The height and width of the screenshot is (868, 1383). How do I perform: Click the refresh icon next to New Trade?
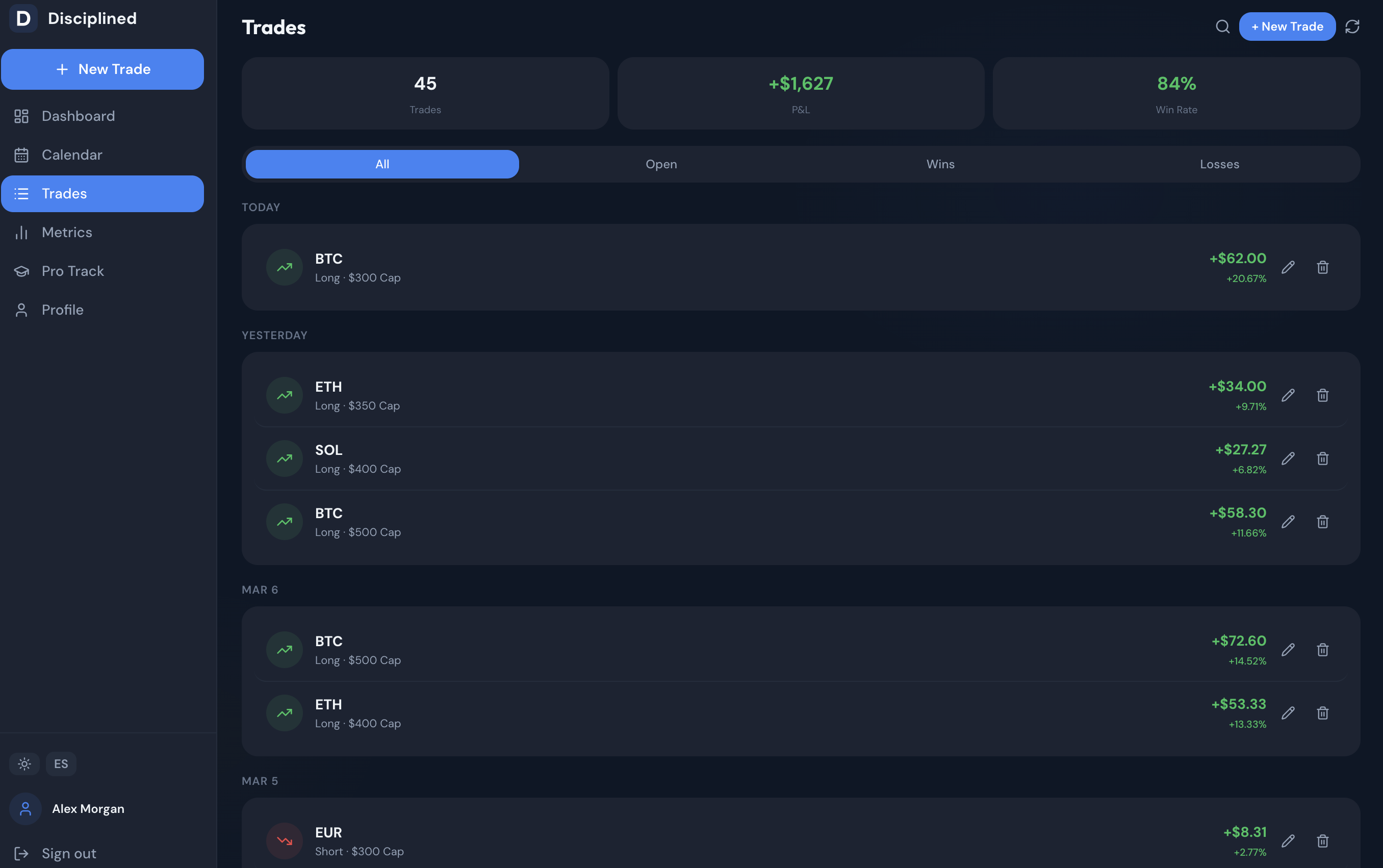(1352, 26)
